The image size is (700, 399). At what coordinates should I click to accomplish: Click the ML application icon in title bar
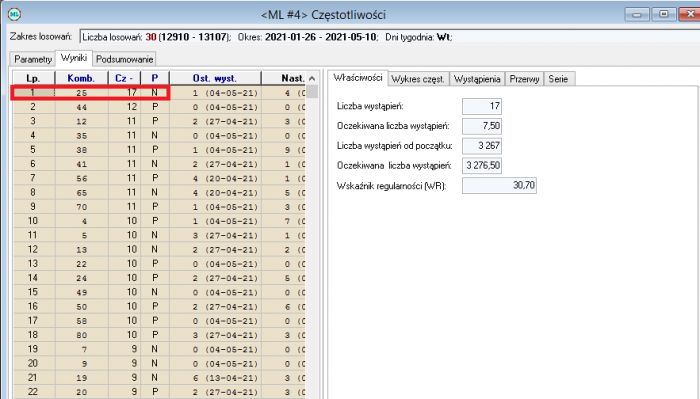[x=14, y=14]
